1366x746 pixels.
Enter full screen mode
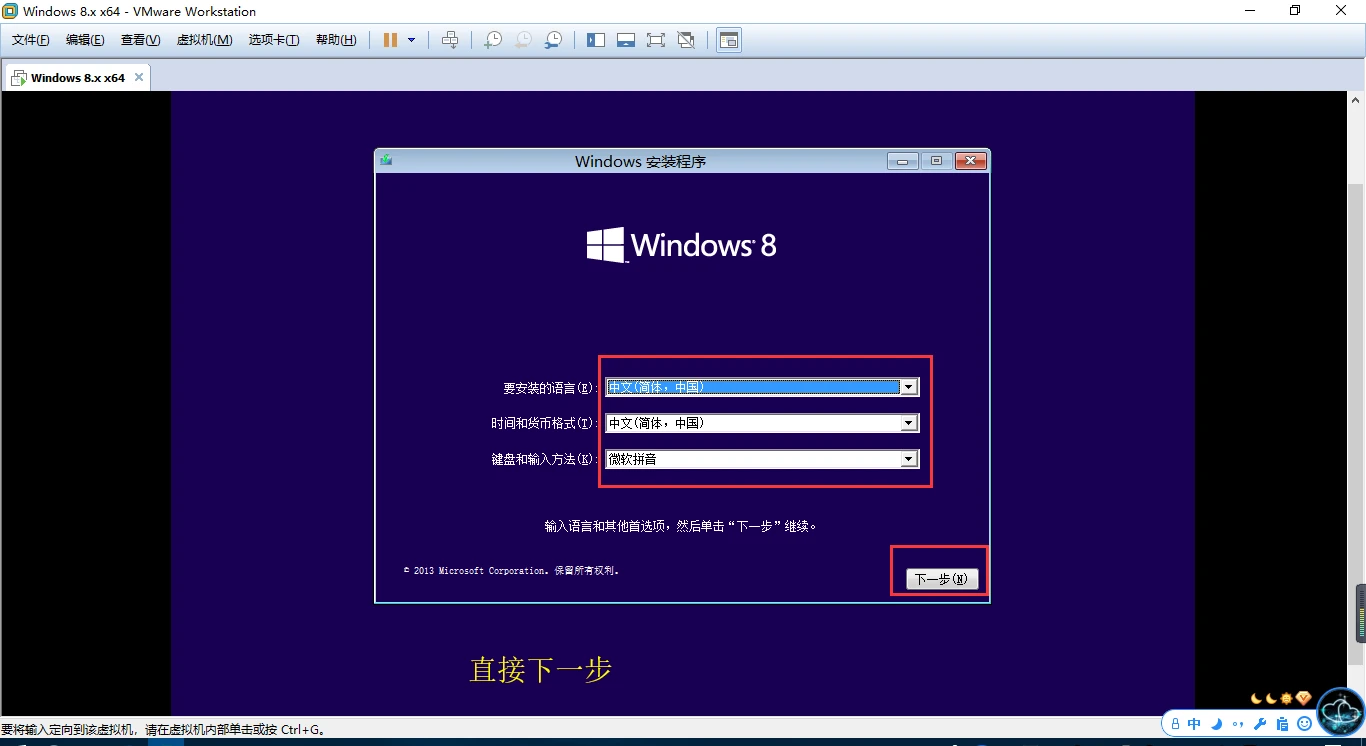(656, 40)
